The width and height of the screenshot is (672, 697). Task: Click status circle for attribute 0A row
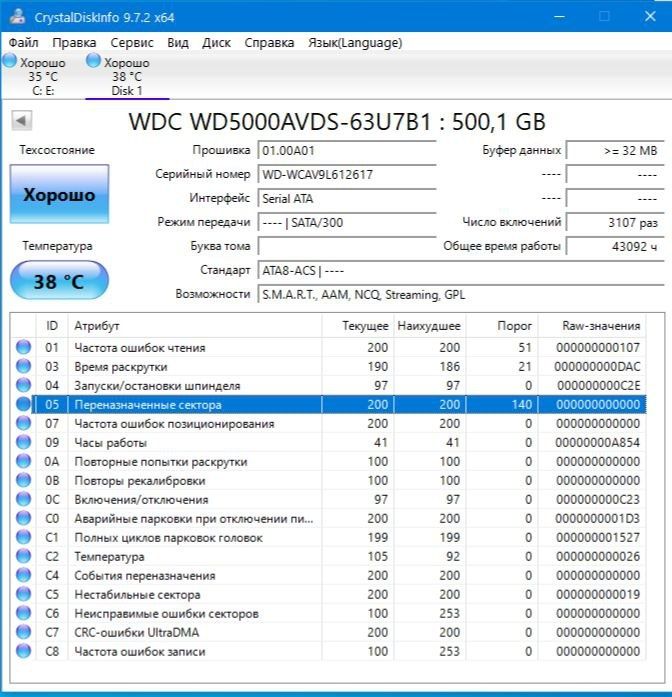point(23,461)
